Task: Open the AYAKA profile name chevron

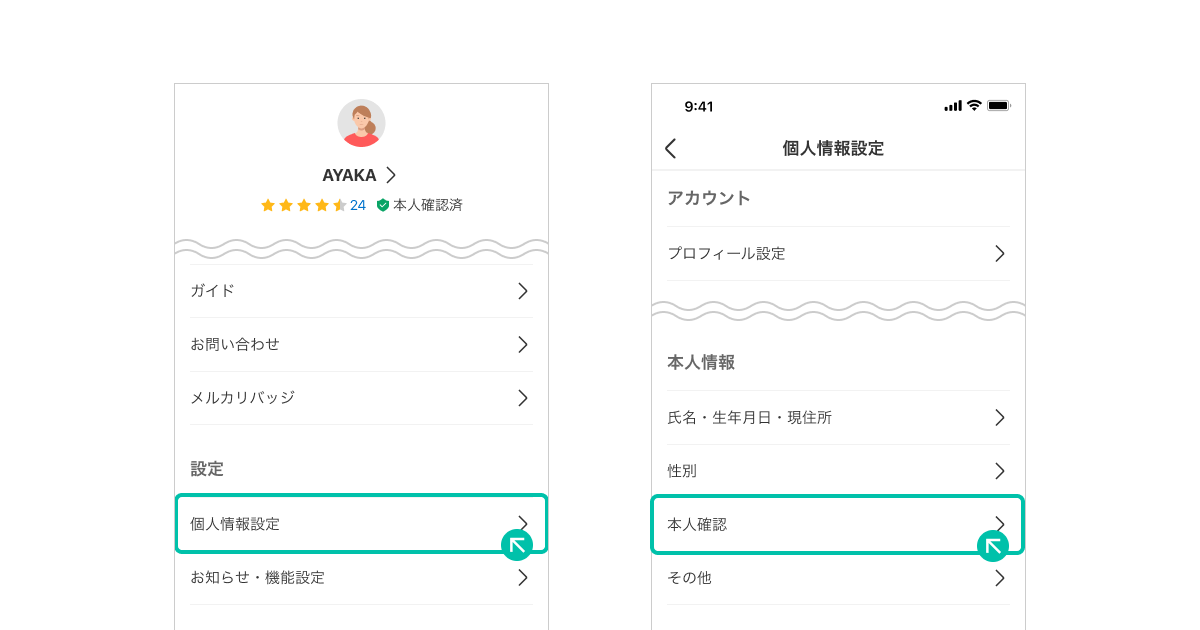Action: click(x=391, y=175)
